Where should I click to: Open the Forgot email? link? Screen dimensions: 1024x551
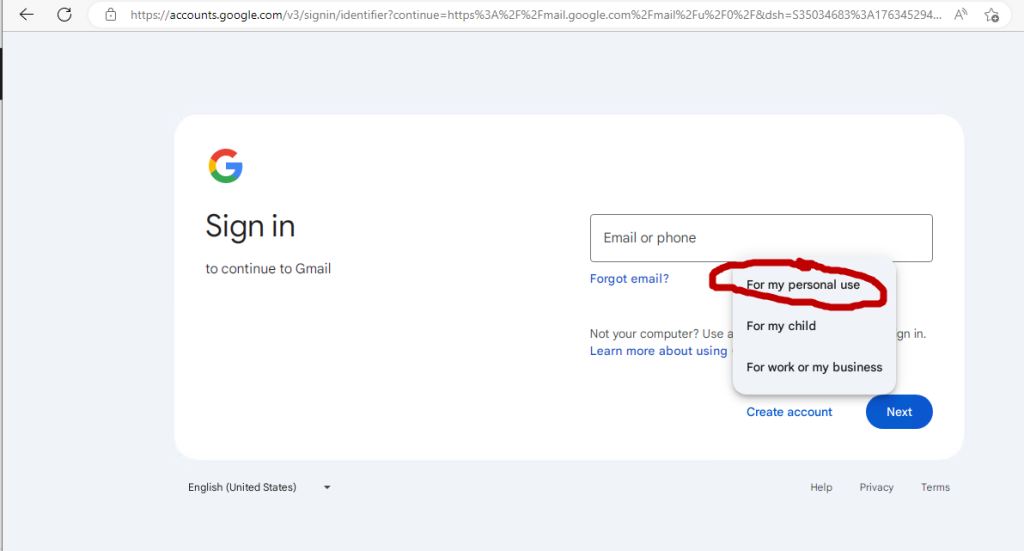[629, 279]
